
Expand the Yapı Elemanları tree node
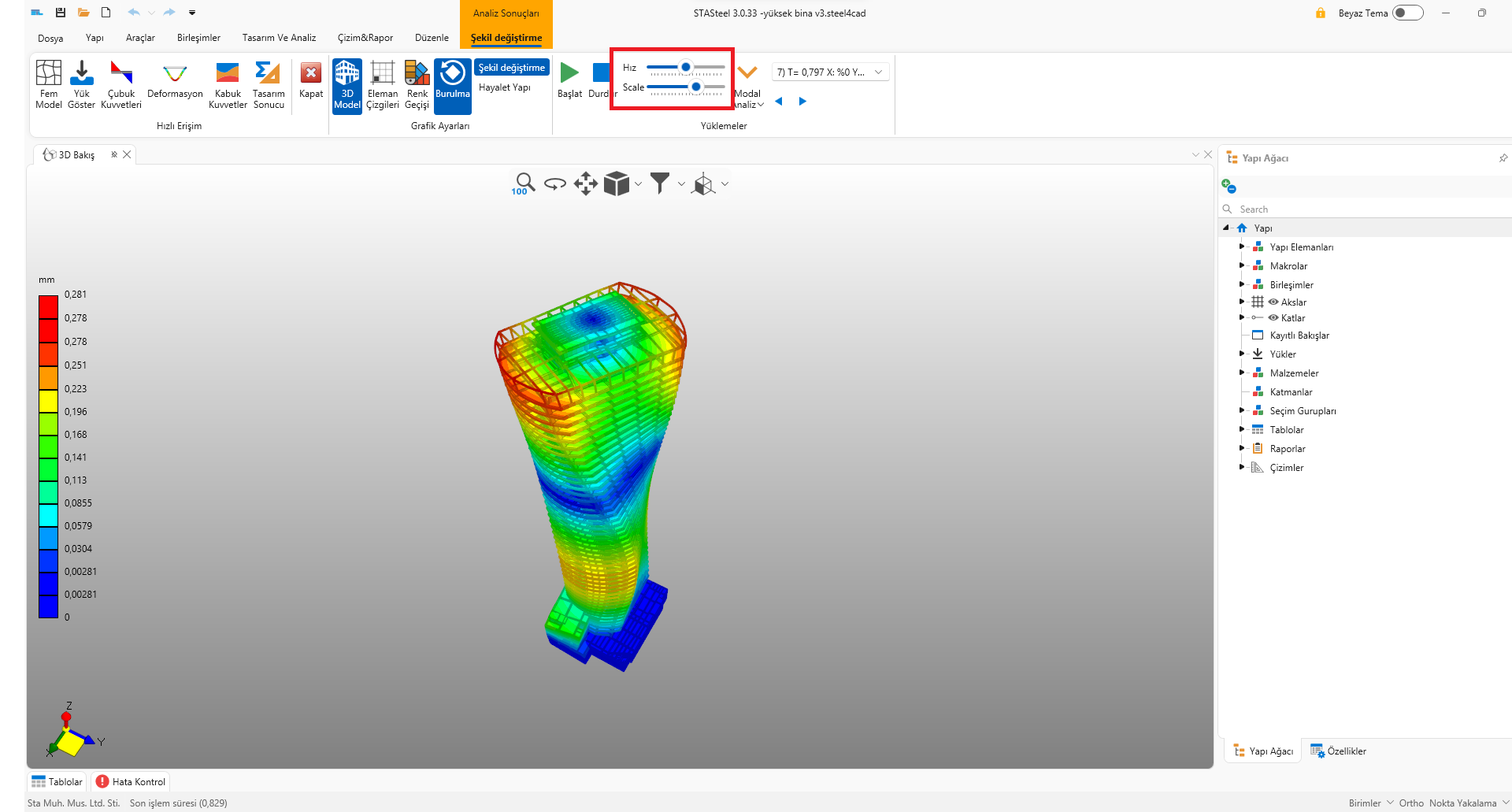coord(1242,247)
